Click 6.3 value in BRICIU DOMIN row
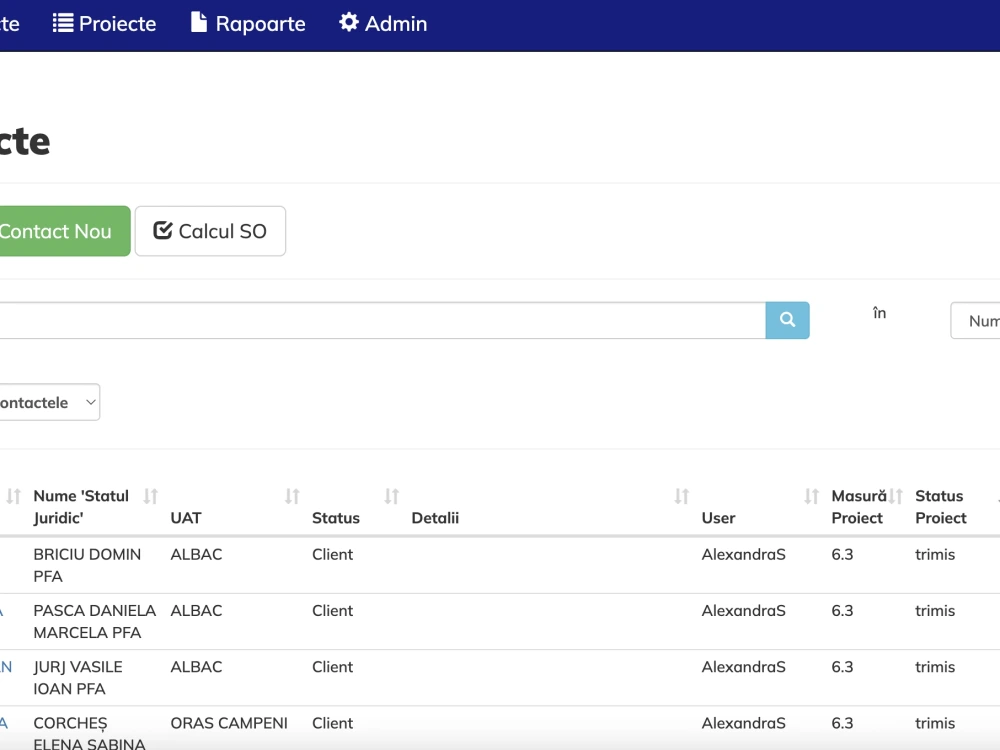The width and height of the screenshot is (1000, 750). (x=842, y=554)
